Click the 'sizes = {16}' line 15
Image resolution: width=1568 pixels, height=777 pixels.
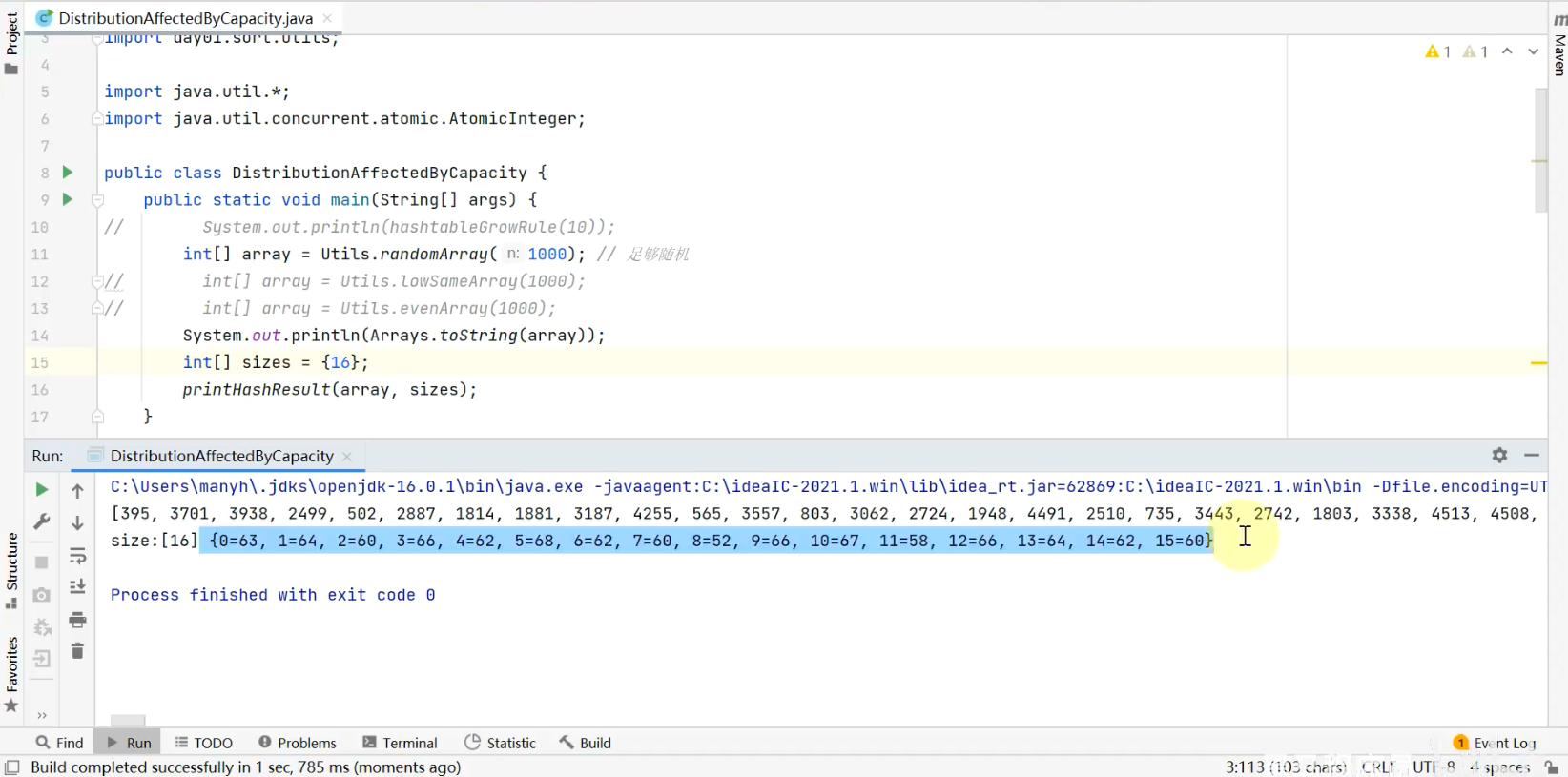[276, 362]
